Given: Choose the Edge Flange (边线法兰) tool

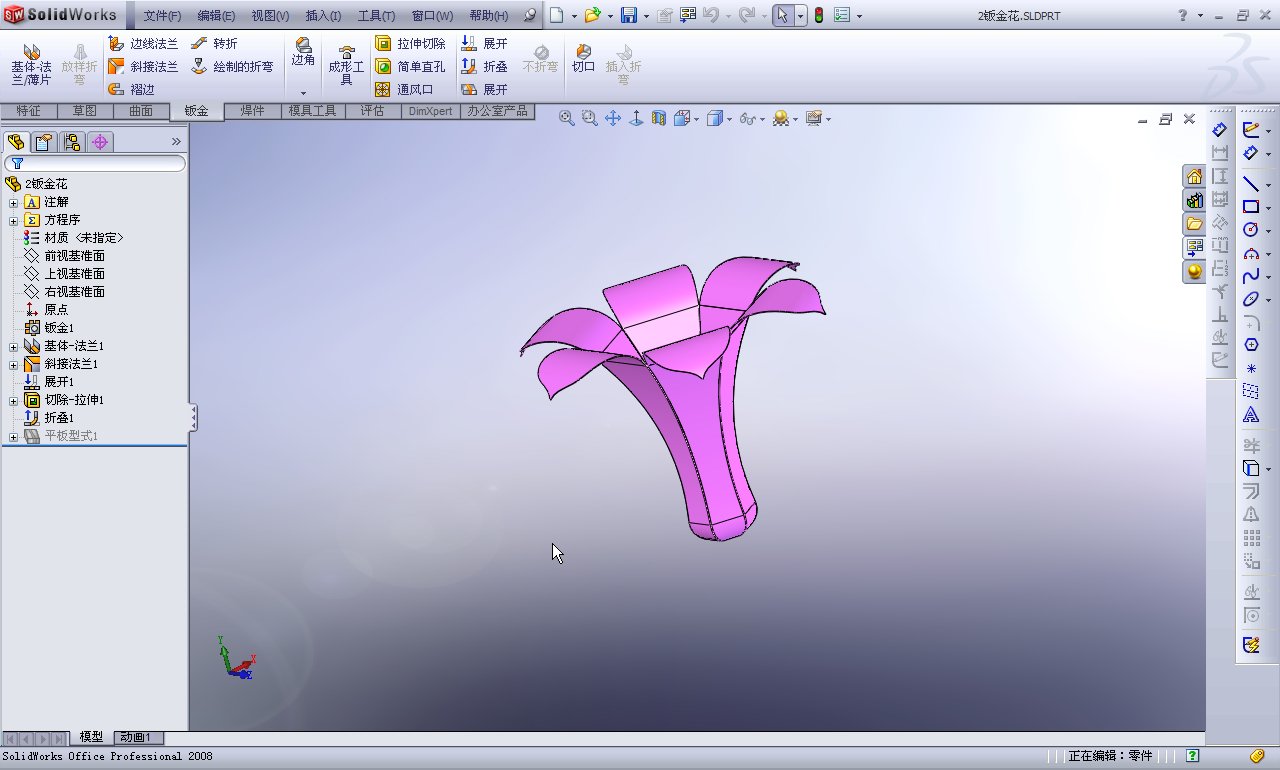Looking at the screenshot, I should tap(142, 44).
